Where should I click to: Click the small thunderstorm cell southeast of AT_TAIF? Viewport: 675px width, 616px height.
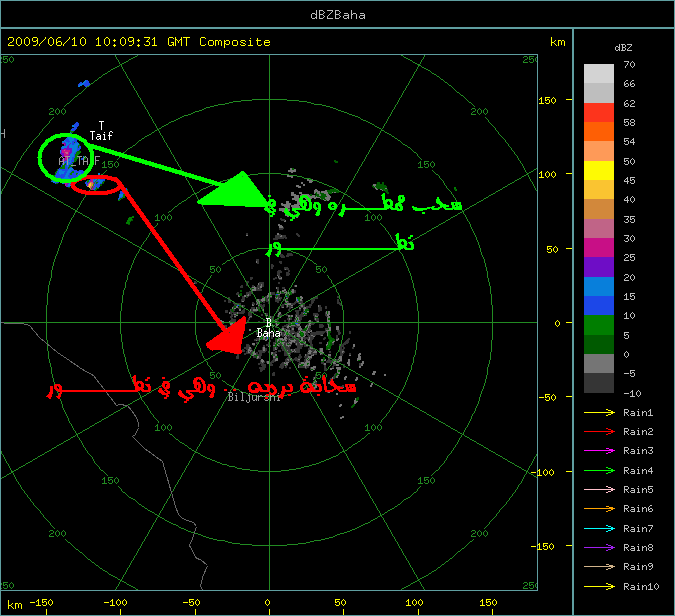94,185
